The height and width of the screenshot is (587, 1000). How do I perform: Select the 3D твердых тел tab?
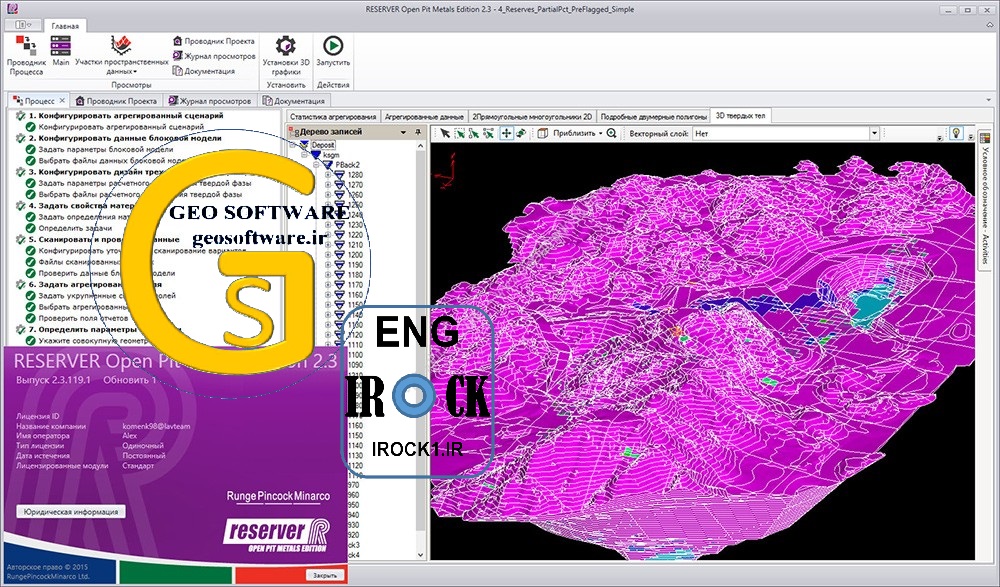[740, 116]
